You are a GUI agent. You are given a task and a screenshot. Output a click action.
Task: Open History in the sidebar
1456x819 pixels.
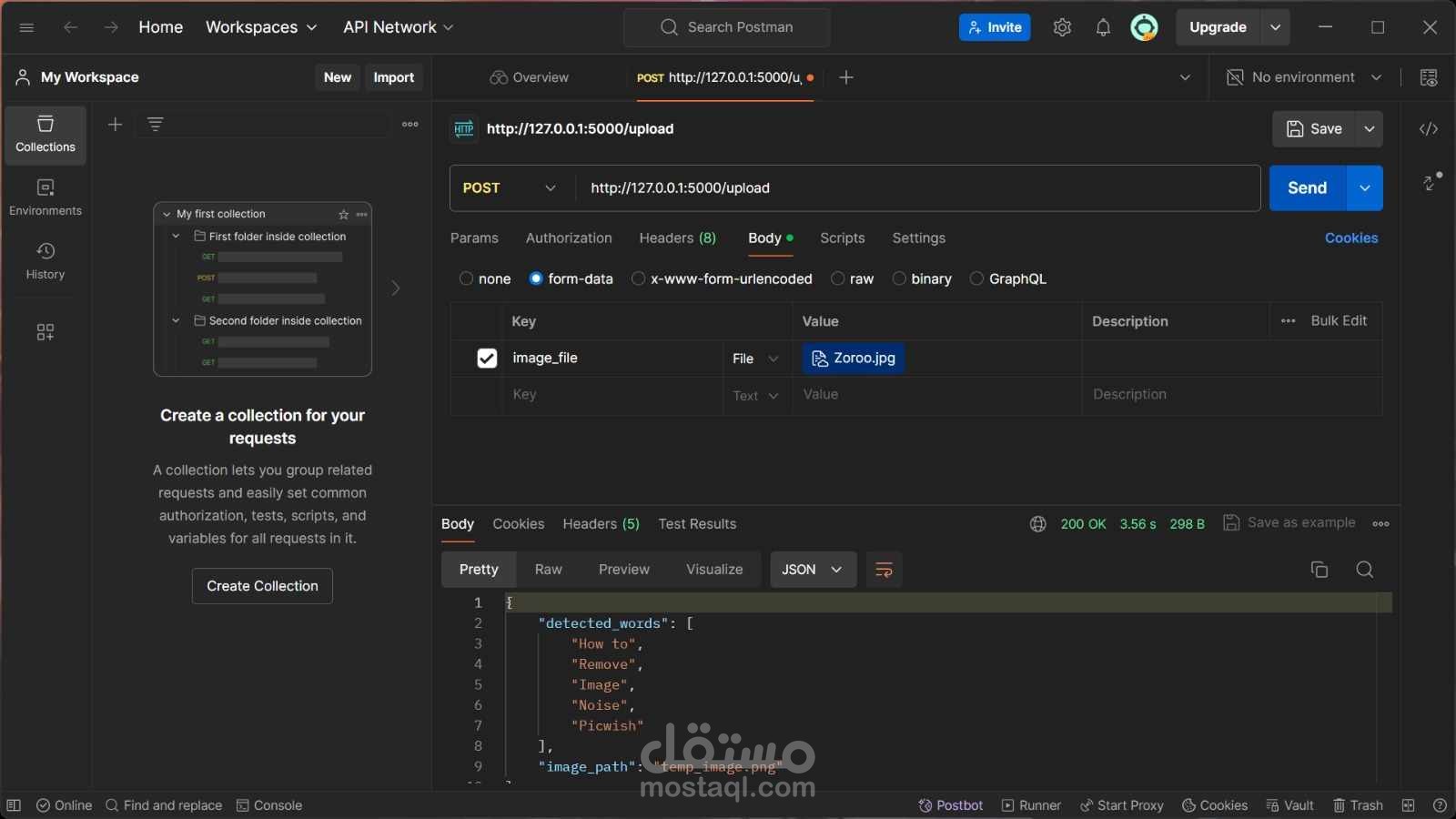click(45, 261)
